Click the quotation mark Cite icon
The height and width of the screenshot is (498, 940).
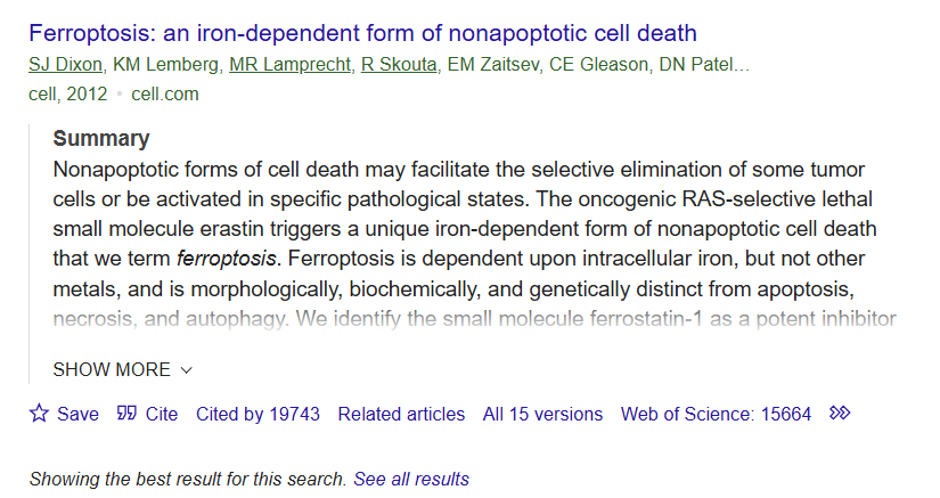click(x=126, y=413)
